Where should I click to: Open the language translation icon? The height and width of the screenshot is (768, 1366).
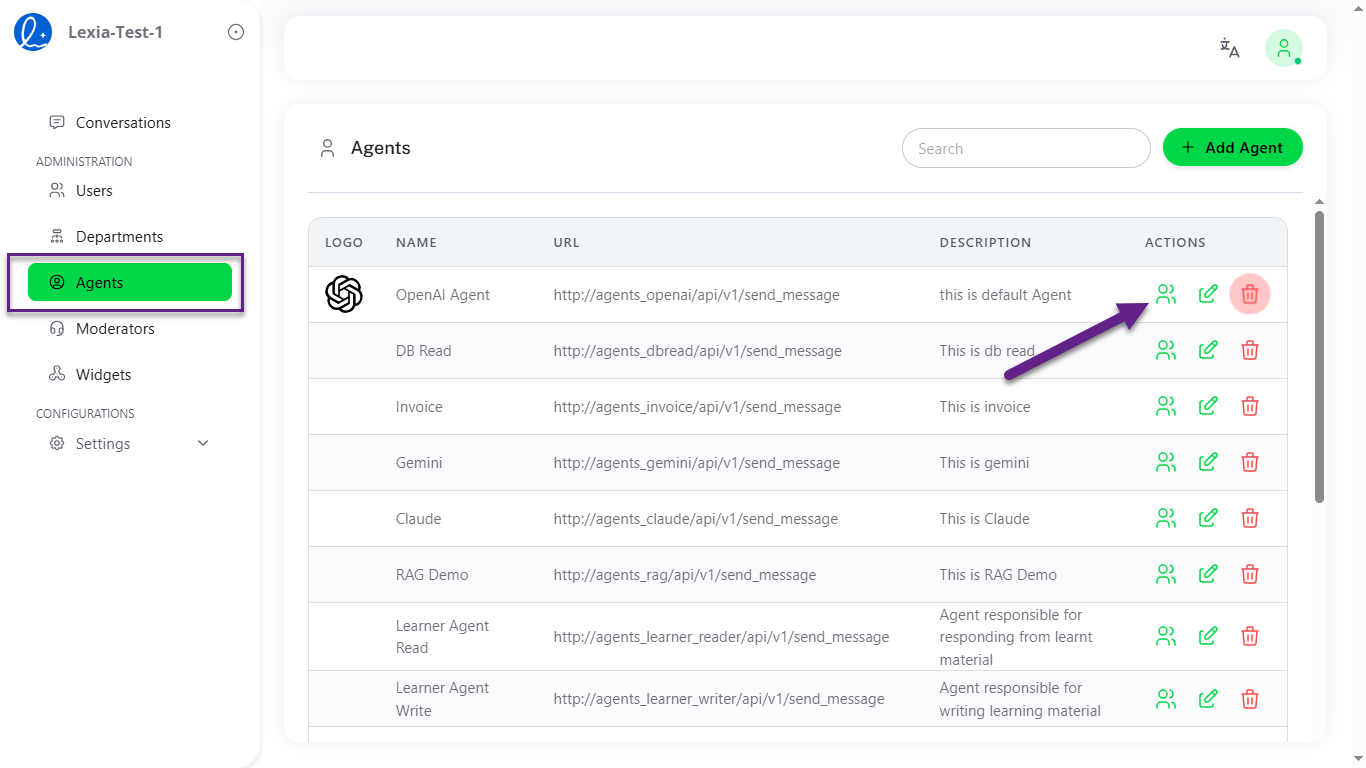coord(1228,47)
